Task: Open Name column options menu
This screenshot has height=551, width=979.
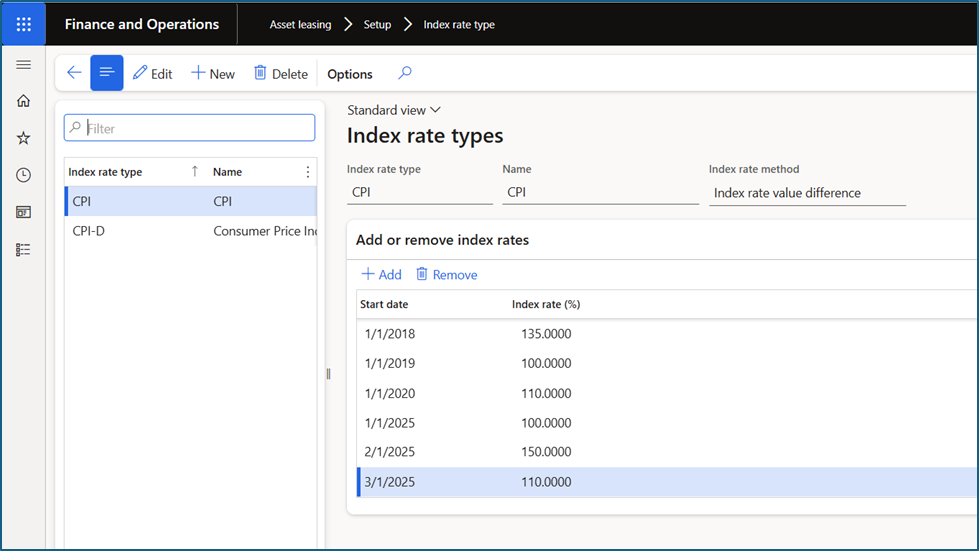Action: click(x=307, y=172)
